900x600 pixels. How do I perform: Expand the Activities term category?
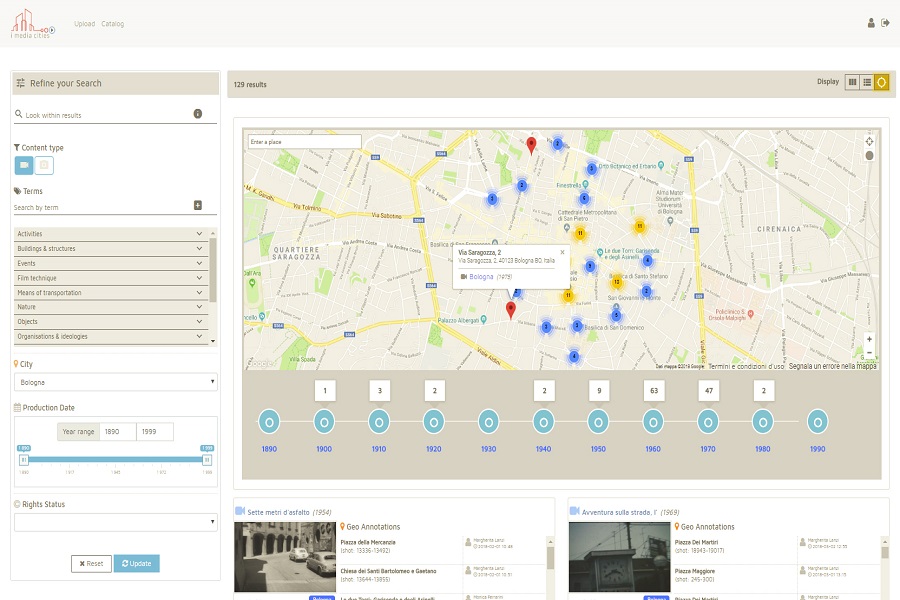(110, 234)
